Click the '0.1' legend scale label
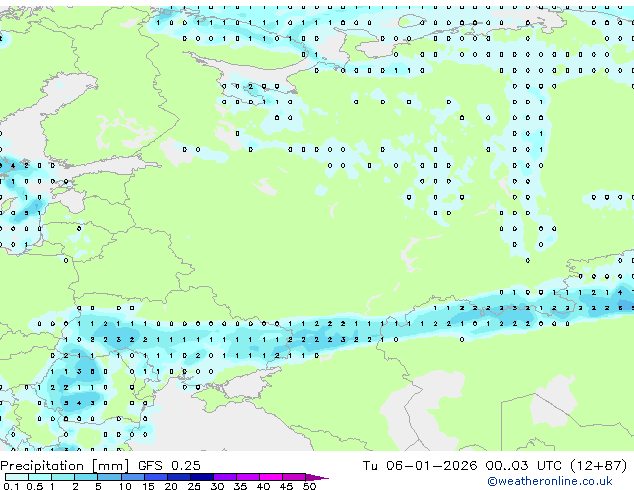This screenshot has width=634, height=490. (11, 486)
